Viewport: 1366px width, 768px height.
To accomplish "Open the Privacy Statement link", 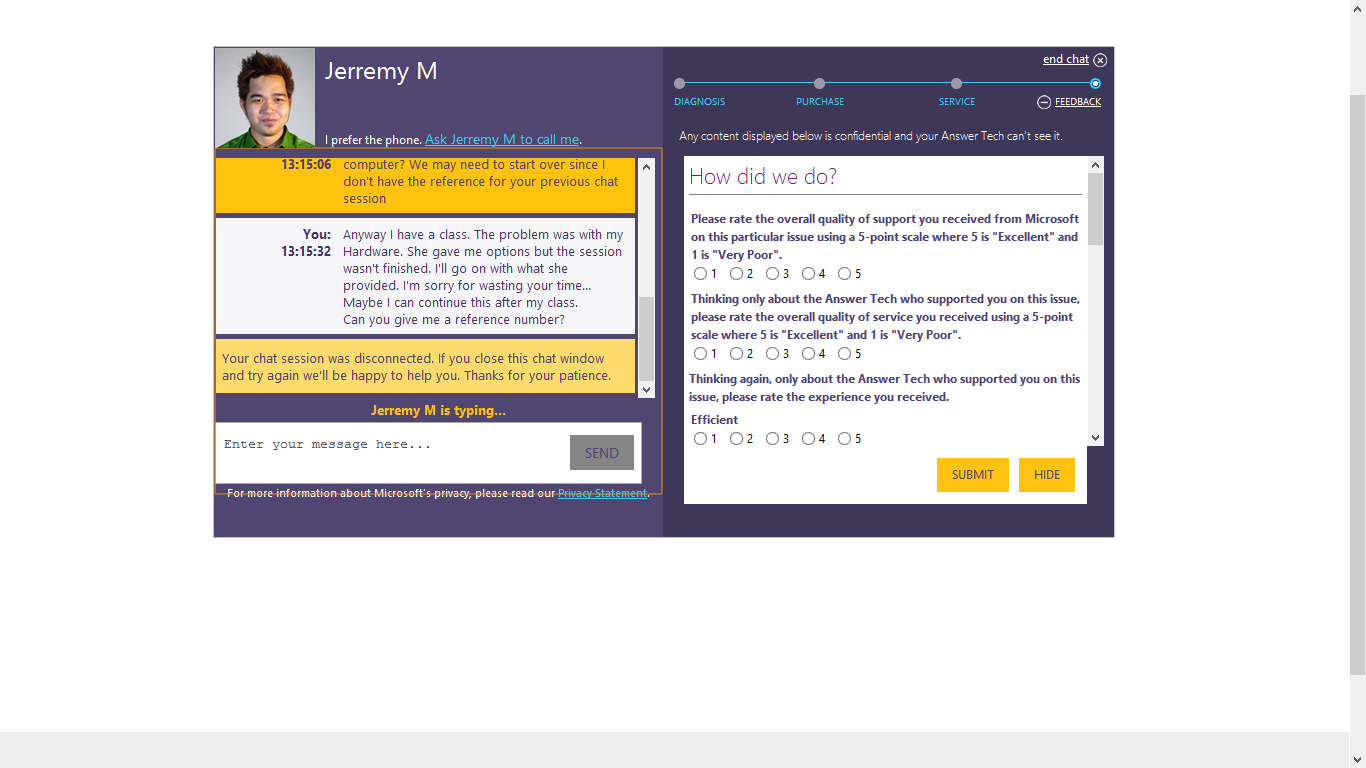I will pyautogui.click(x=602, y=493).
